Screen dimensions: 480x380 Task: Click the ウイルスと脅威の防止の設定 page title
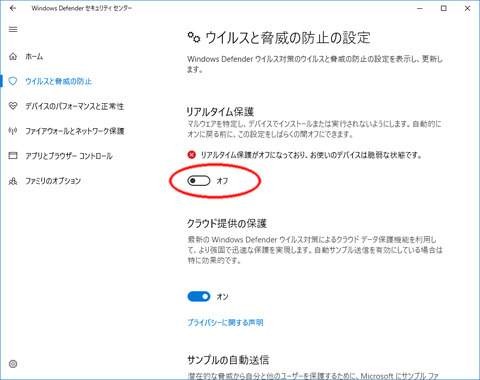[x=288, y=37]
